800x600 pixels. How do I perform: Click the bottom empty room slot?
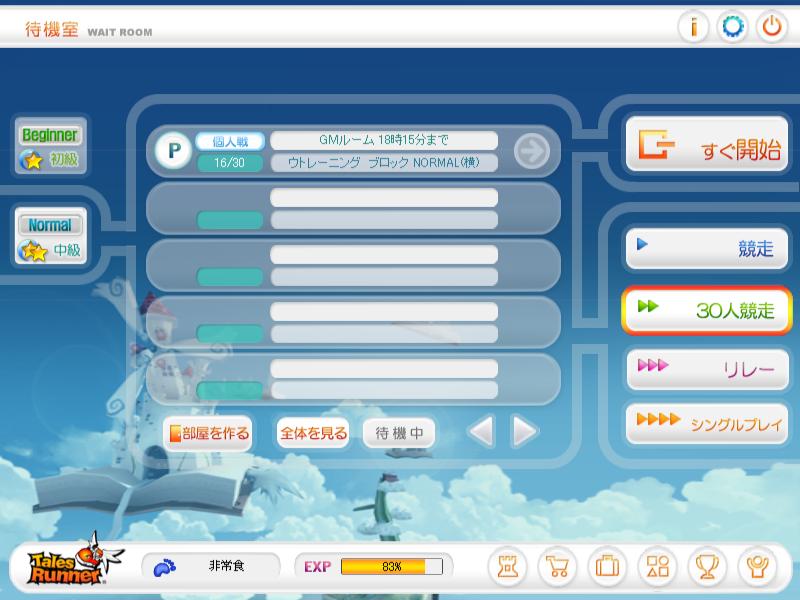click(x=353, y=380)
